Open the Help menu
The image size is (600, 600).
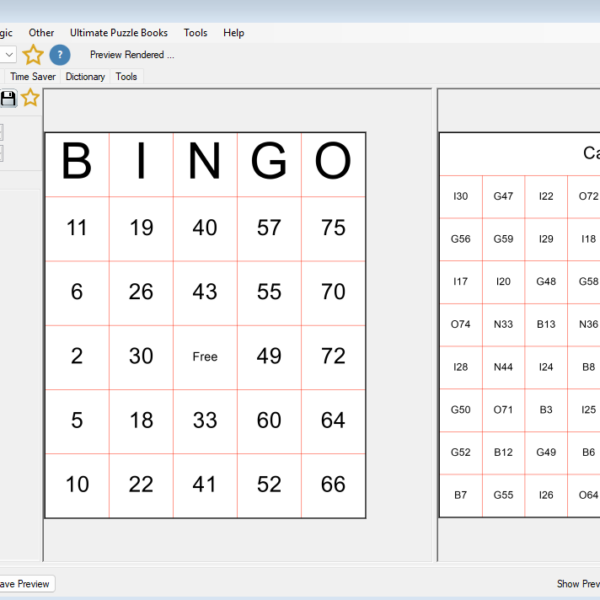point(234,33)
